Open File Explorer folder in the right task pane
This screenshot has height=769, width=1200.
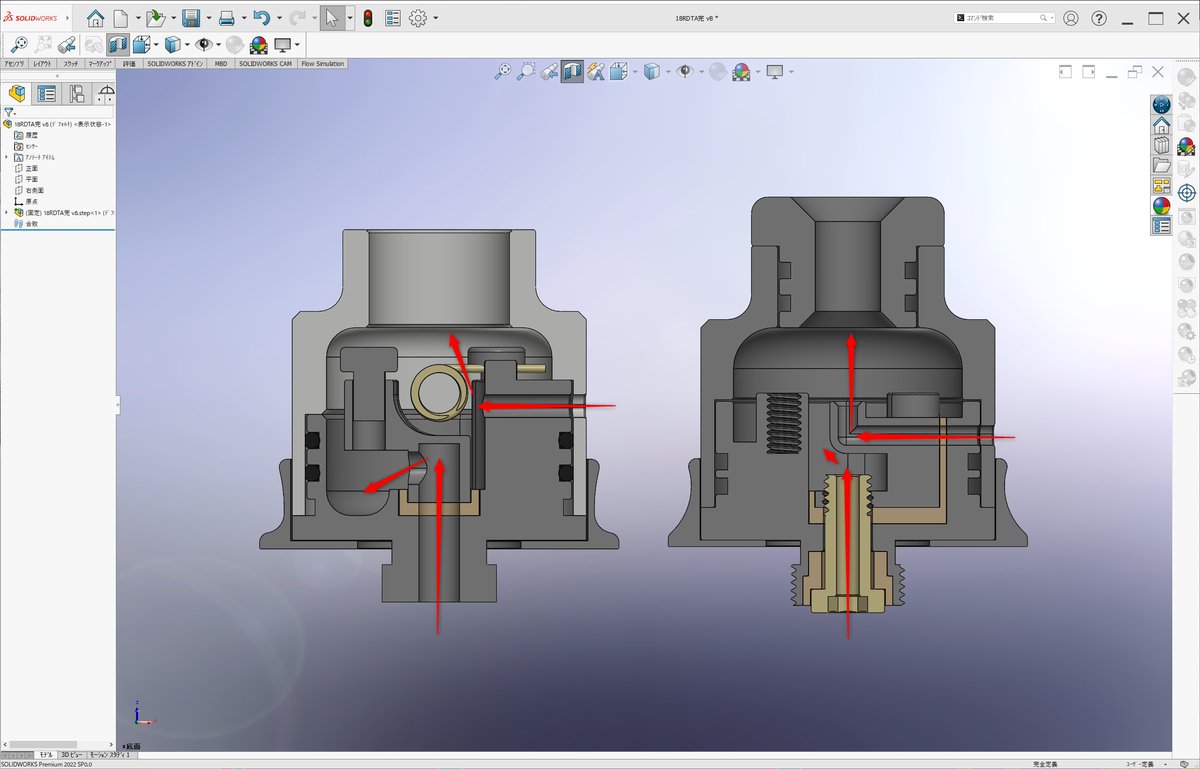[x=1161, y=165]
